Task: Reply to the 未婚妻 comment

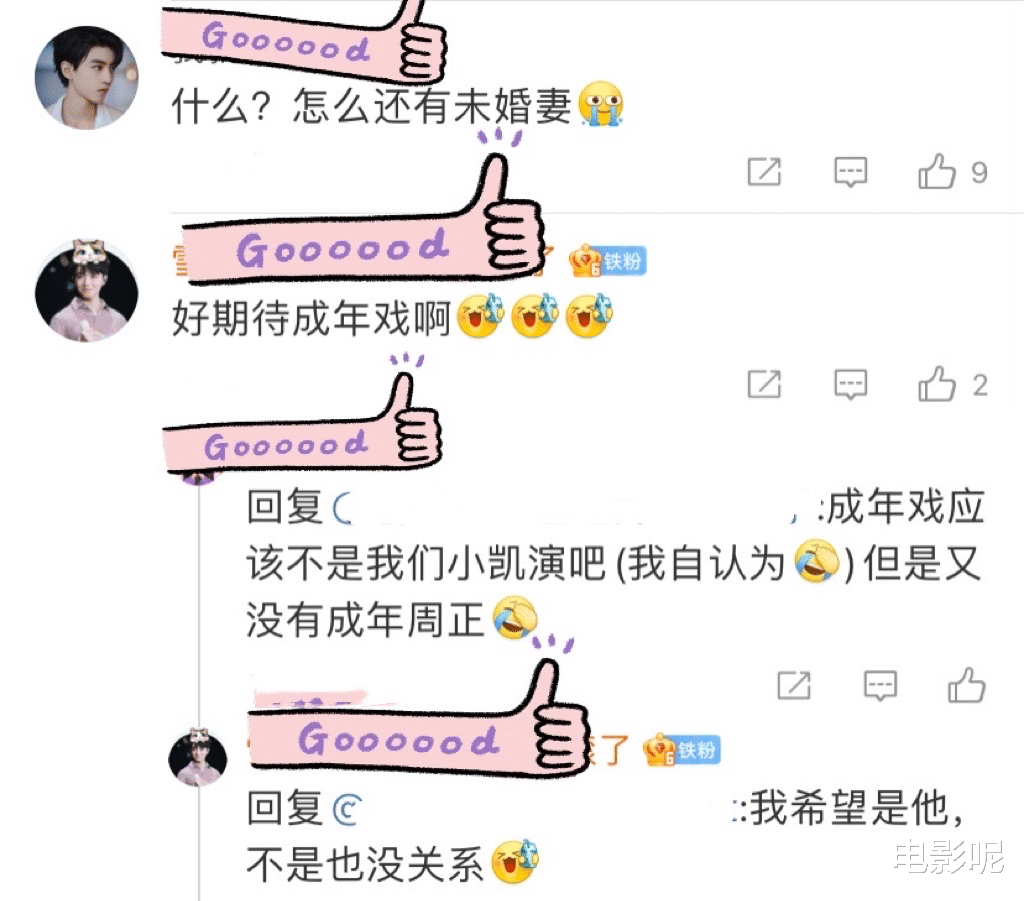Action: tap(850, 172)
